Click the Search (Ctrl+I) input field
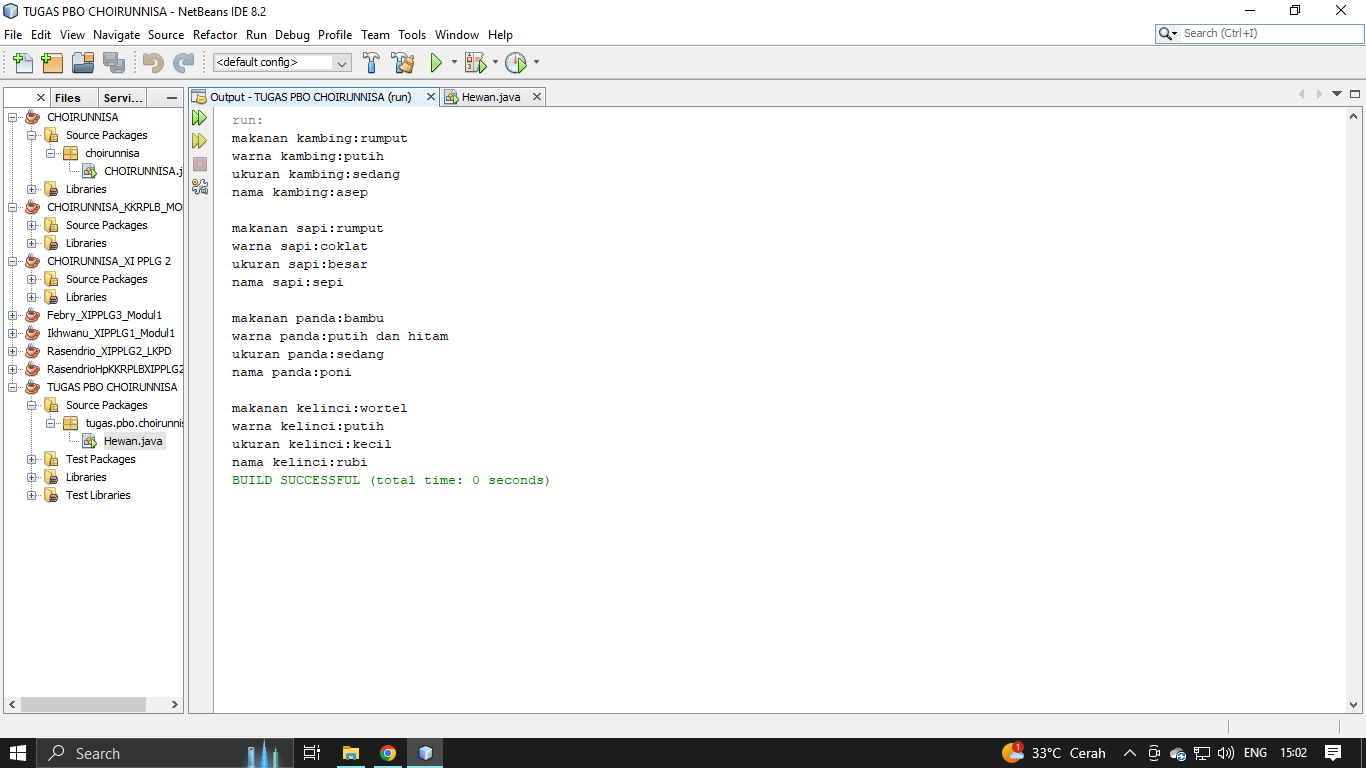This screenshot has height=768, width=1366. [x=1268, y=34]
